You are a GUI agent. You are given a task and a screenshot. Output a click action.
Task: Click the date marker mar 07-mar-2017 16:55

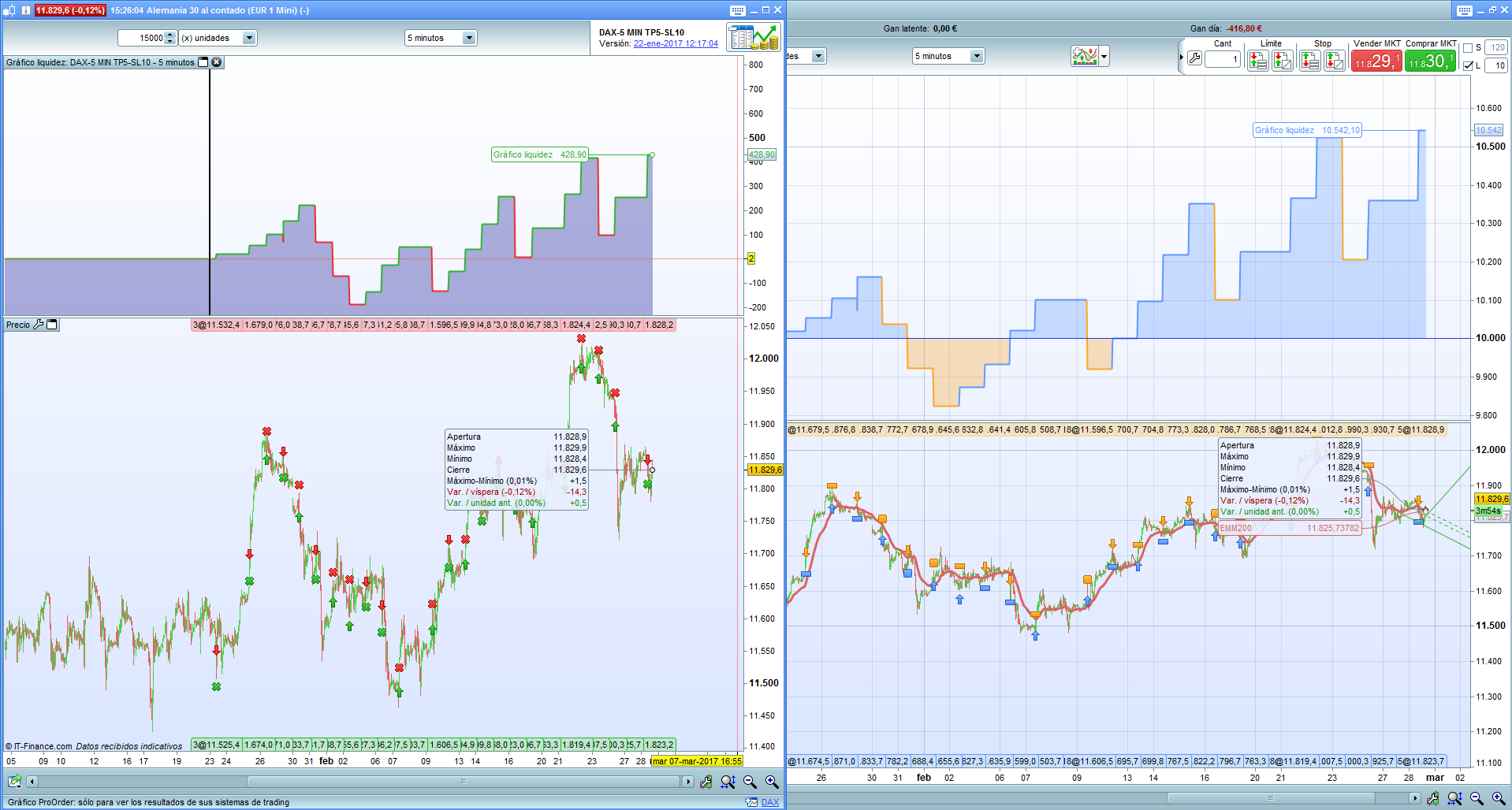(x=697, y=761)
